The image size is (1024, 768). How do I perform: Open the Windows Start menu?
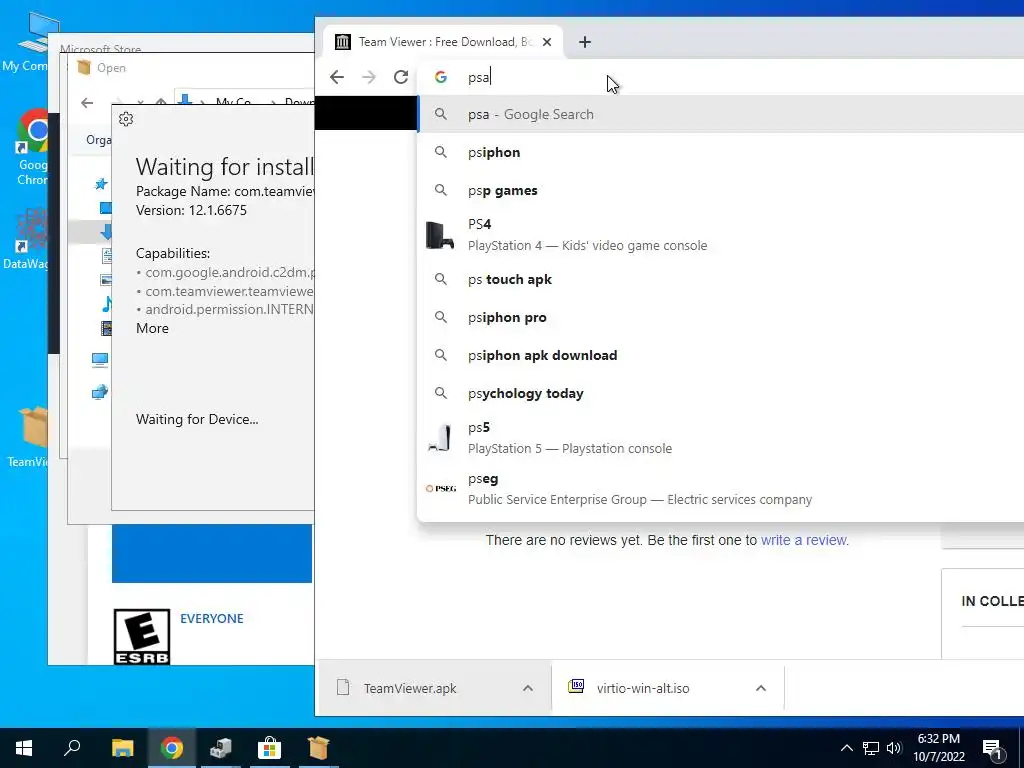(x=24, y=748)
